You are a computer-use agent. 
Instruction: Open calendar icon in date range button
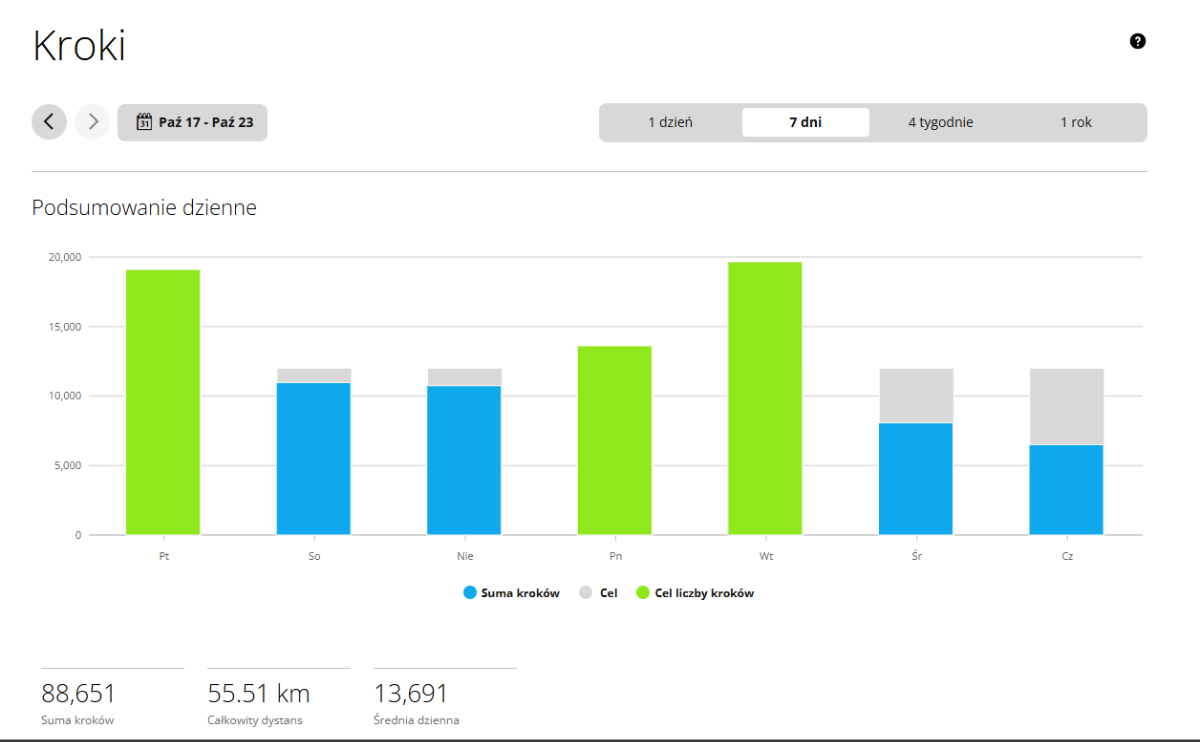pos(144,122)
